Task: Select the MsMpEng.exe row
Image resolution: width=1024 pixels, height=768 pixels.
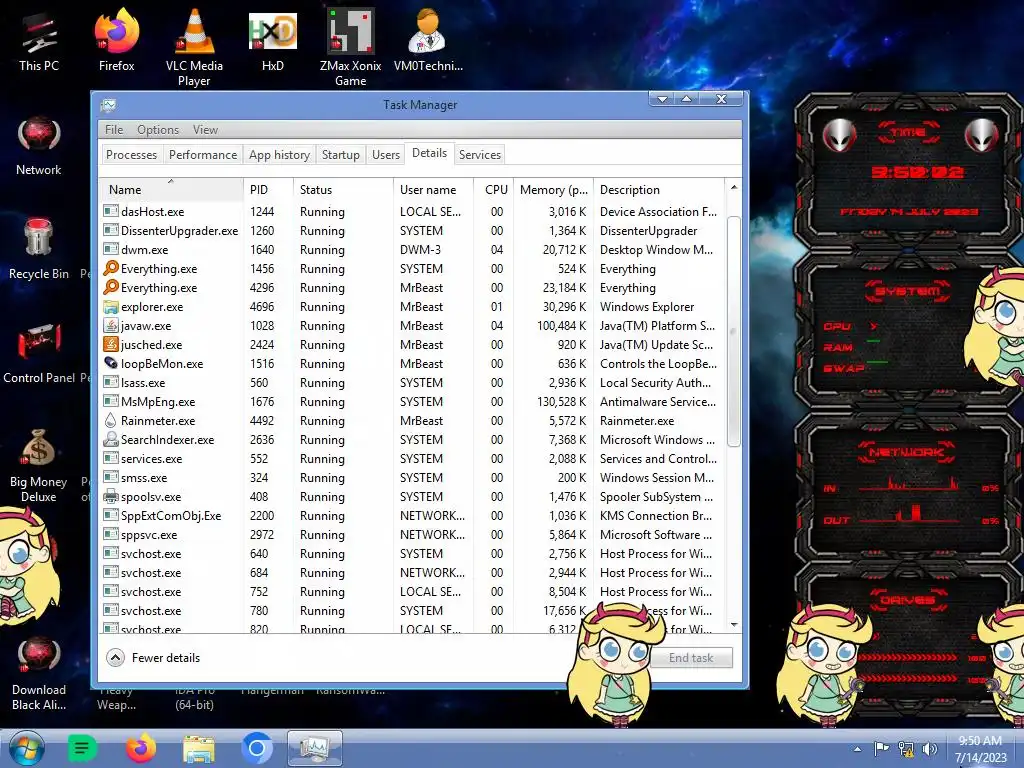Action: [x=412, y=402]
